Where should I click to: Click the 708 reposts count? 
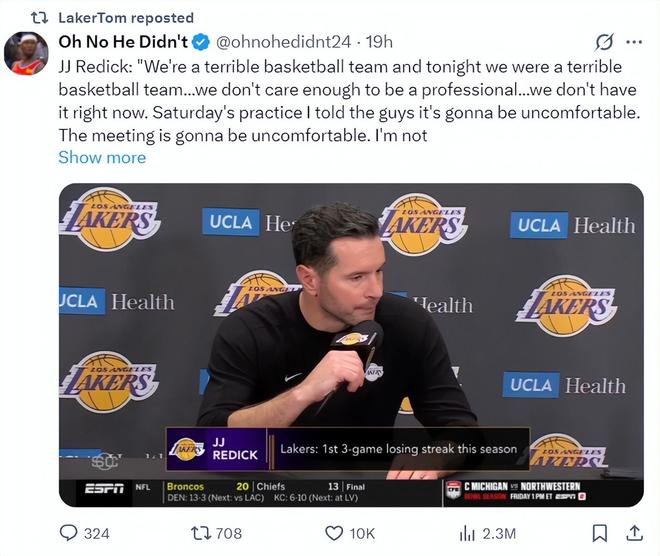(x=229, y=534)
